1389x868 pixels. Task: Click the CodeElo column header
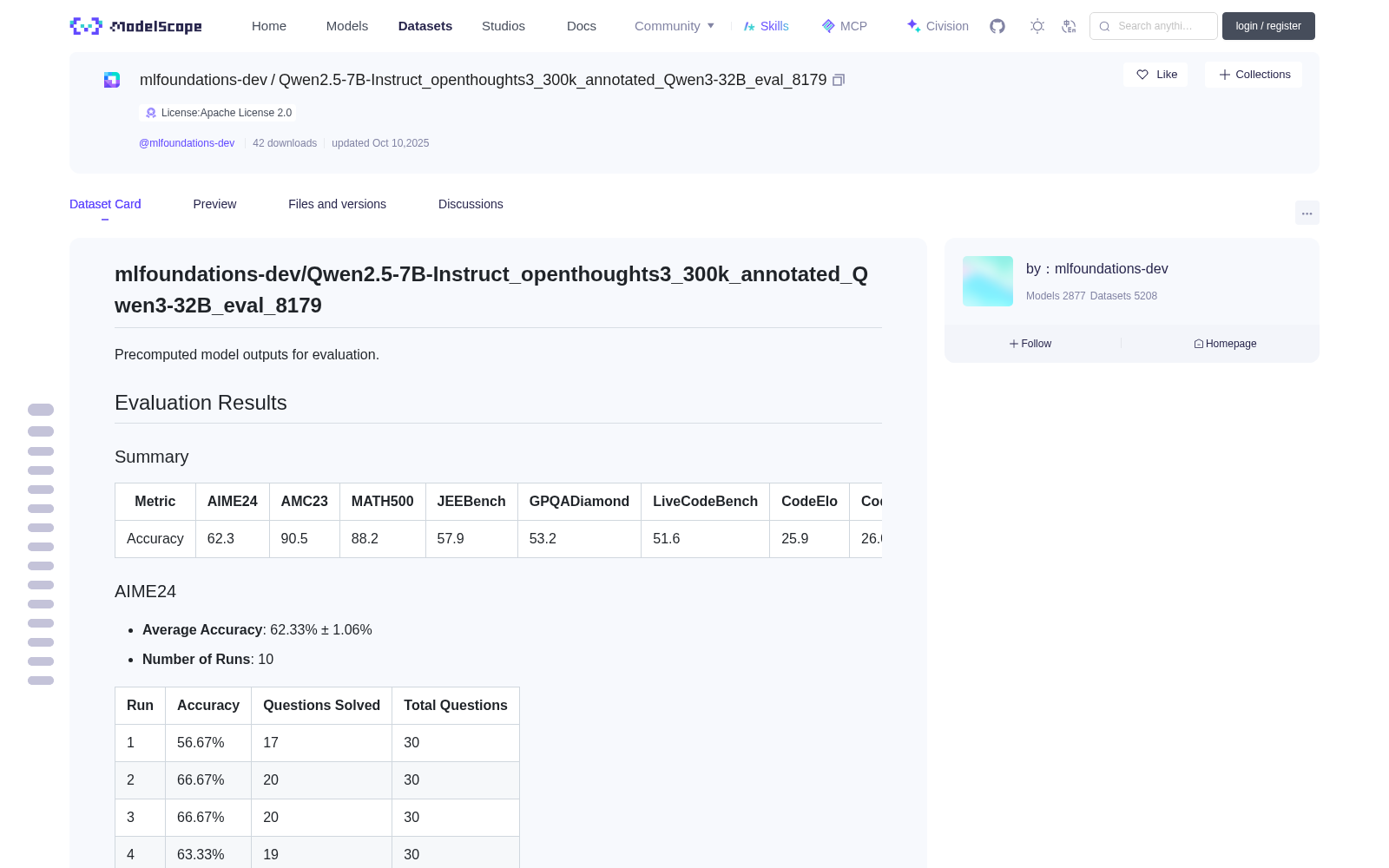[x=809, y=502]
